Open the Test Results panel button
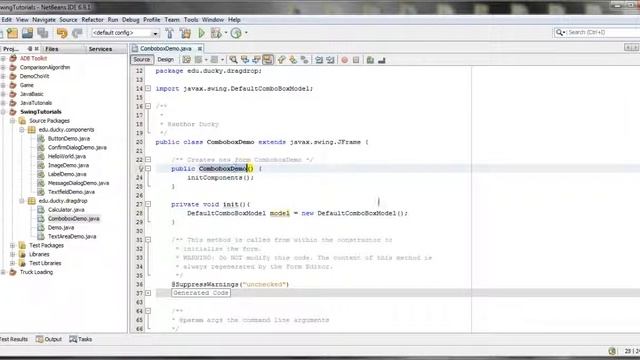Image resolution: width=640 pixels, height=360 pixels. 13,339
